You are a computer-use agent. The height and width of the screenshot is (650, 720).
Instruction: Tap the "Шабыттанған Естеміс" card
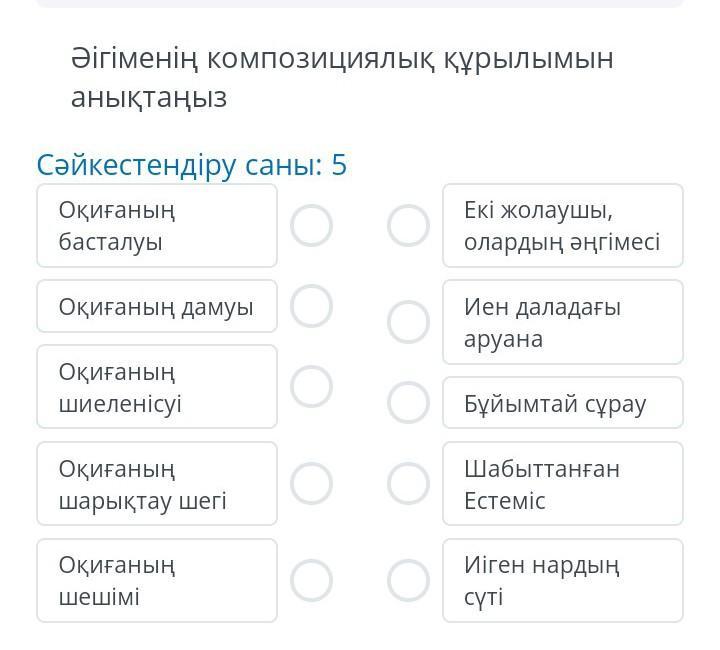[562, 483]
